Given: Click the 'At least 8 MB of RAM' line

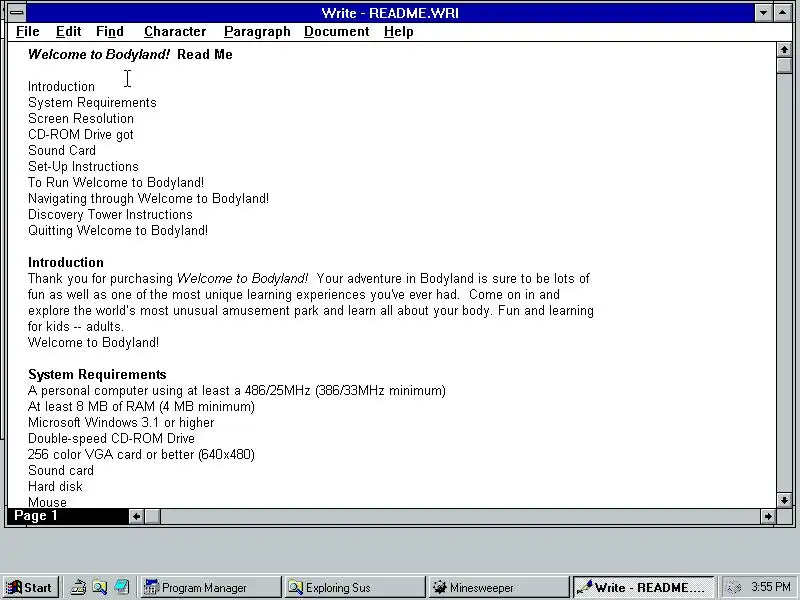Looking at the screenshot, I should (141, 407).
